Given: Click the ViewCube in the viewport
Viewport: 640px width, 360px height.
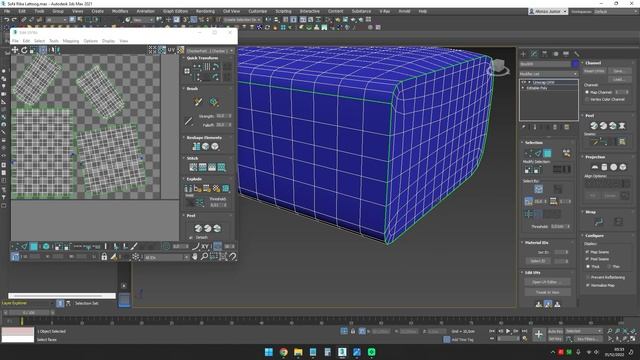Looking at the screenshot, I should tap(498, 67).
